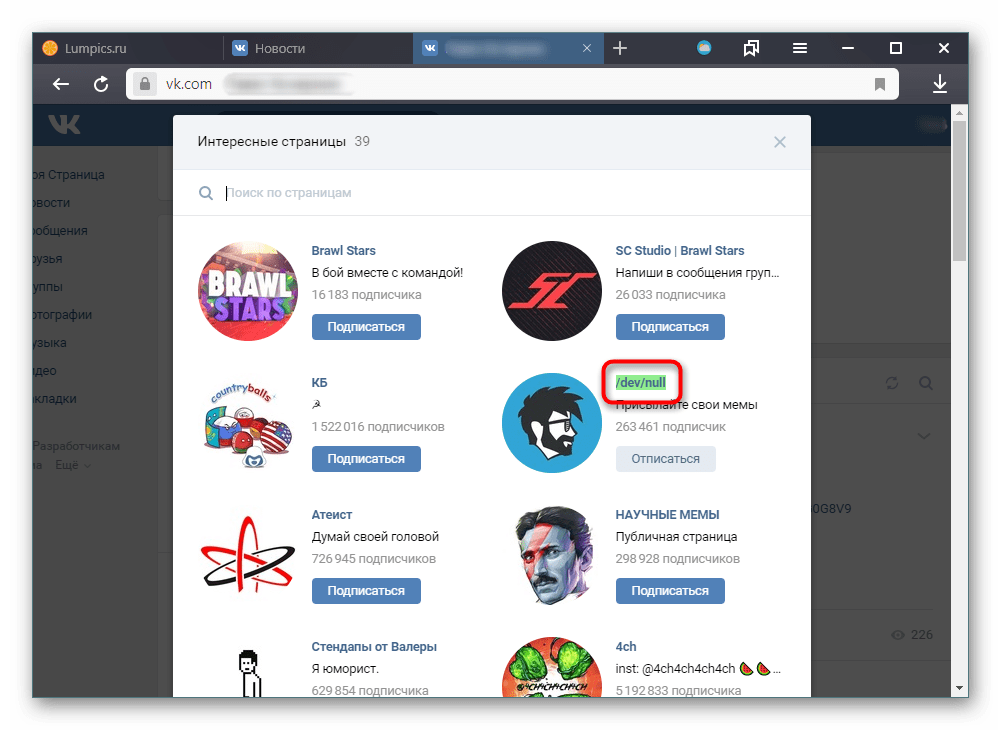Open the Атеист page link
The image size is (1001, 730).
331,515
